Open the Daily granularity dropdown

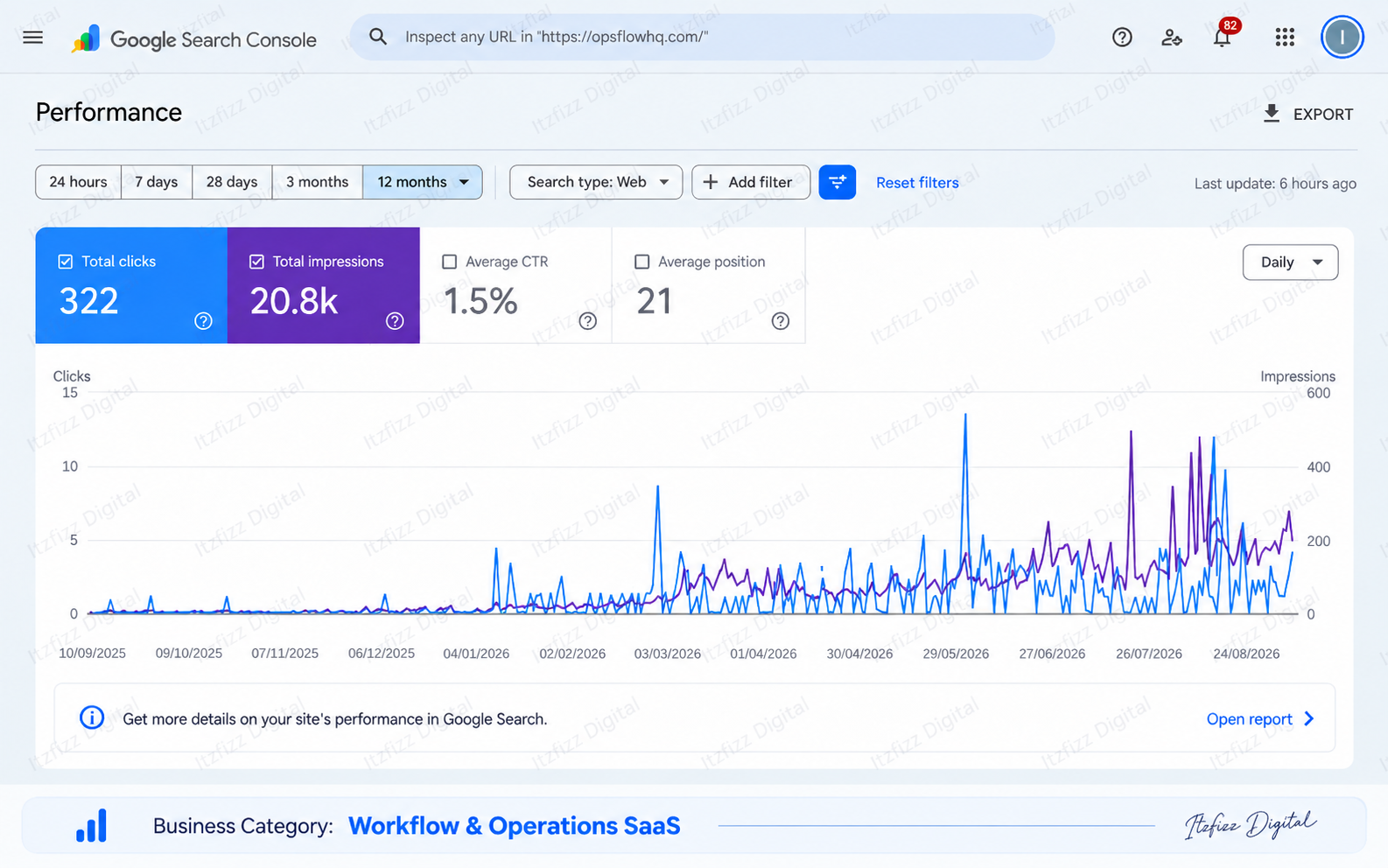click(x=1290, y=262)
